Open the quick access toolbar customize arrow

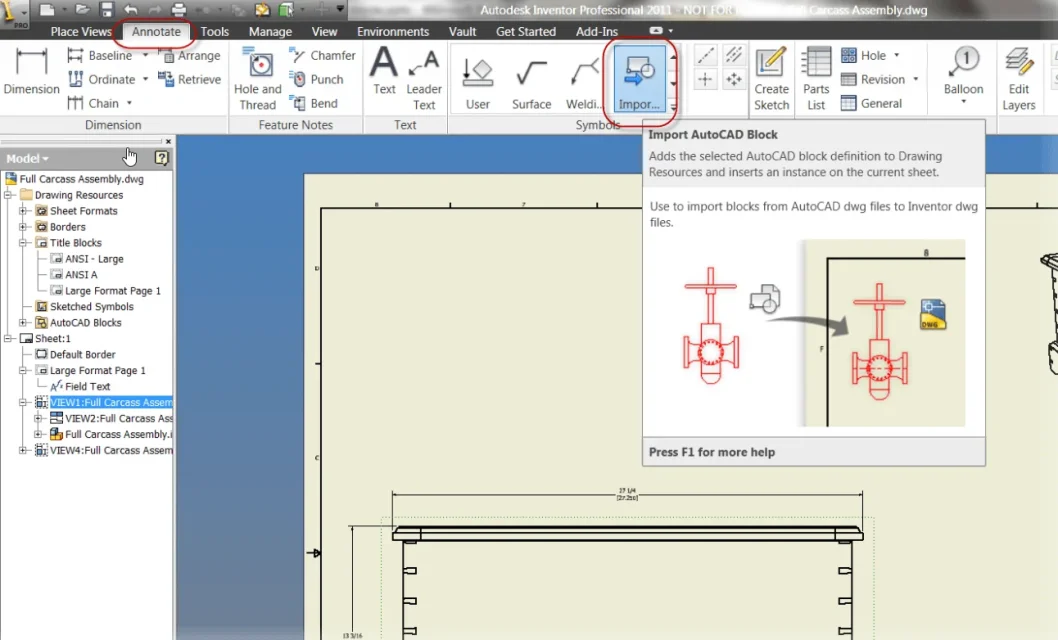tap(340, 9)
